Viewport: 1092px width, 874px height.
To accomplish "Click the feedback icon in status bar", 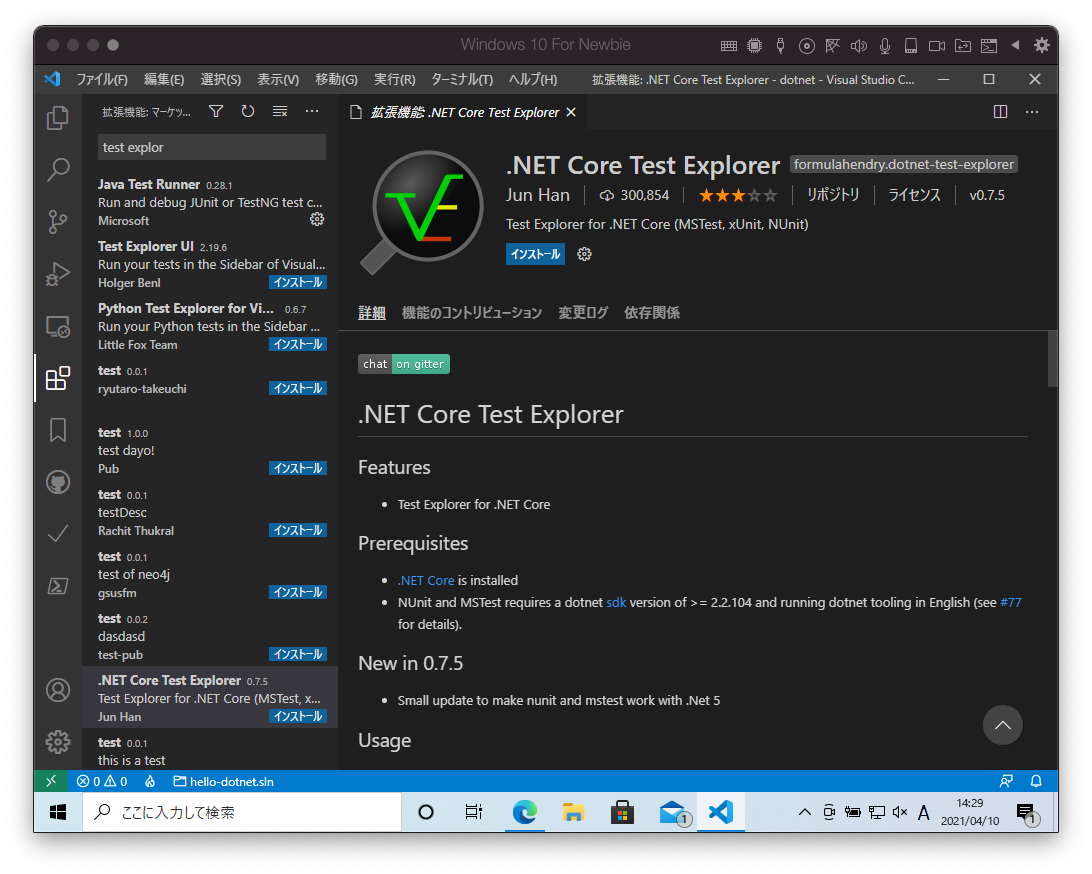I will point(1006,781).
